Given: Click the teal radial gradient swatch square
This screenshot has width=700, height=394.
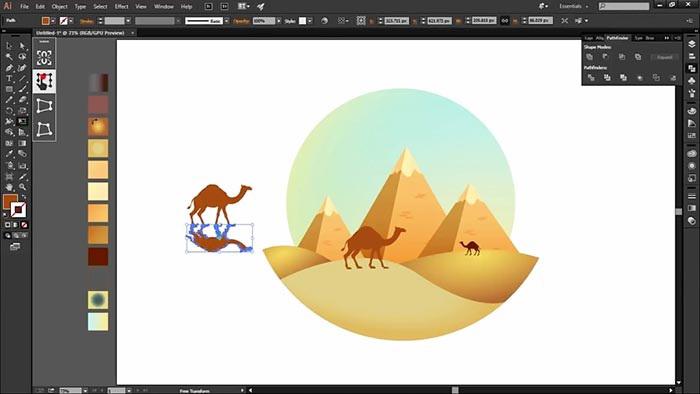Looking at the screenshot, I should point(98,299).
